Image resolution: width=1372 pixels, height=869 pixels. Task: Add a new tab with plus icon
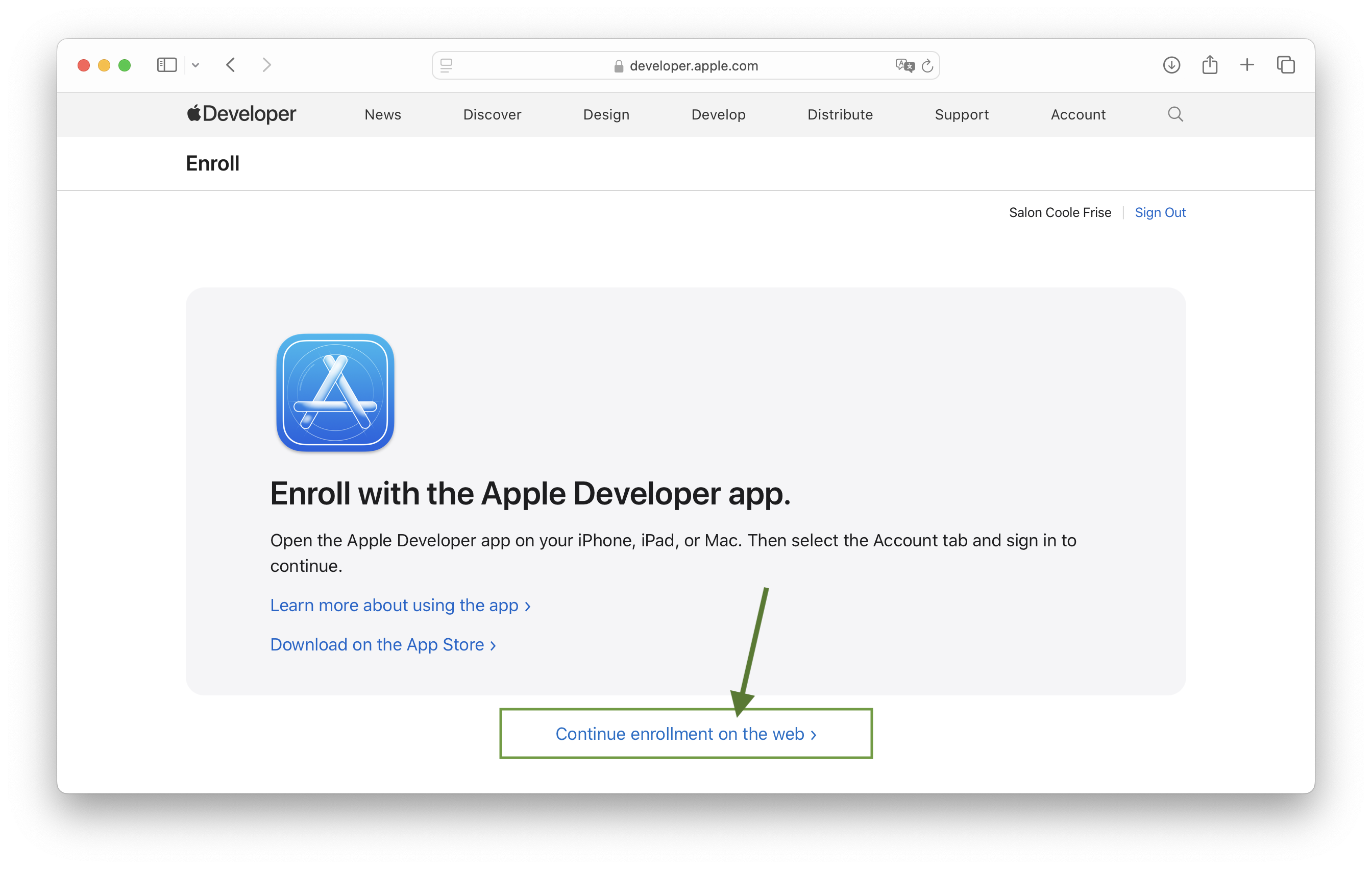[1247, 65]
